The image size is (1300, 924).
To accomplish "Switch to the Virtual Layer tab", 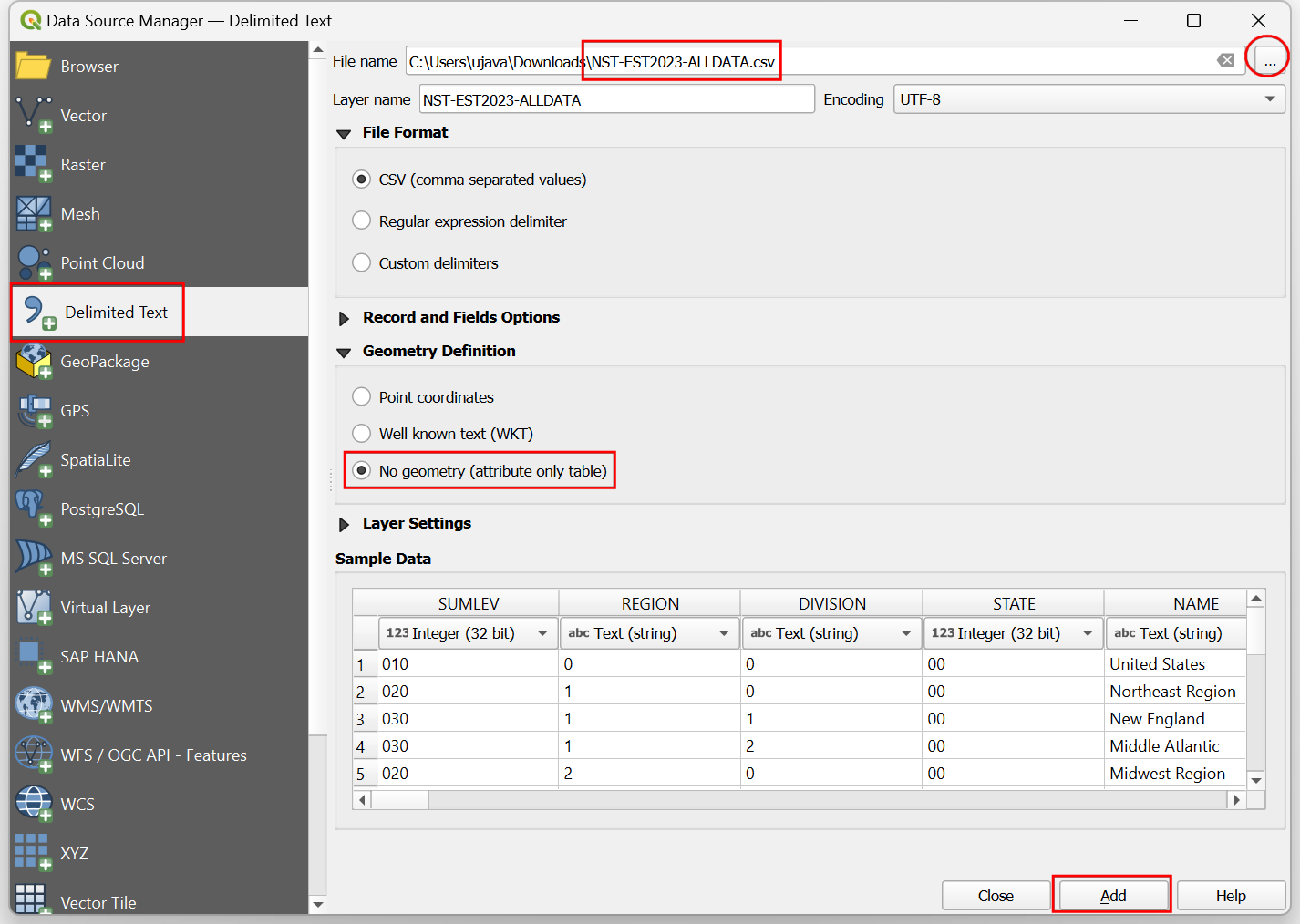I will pyautogui.click(x=105, y=608).
